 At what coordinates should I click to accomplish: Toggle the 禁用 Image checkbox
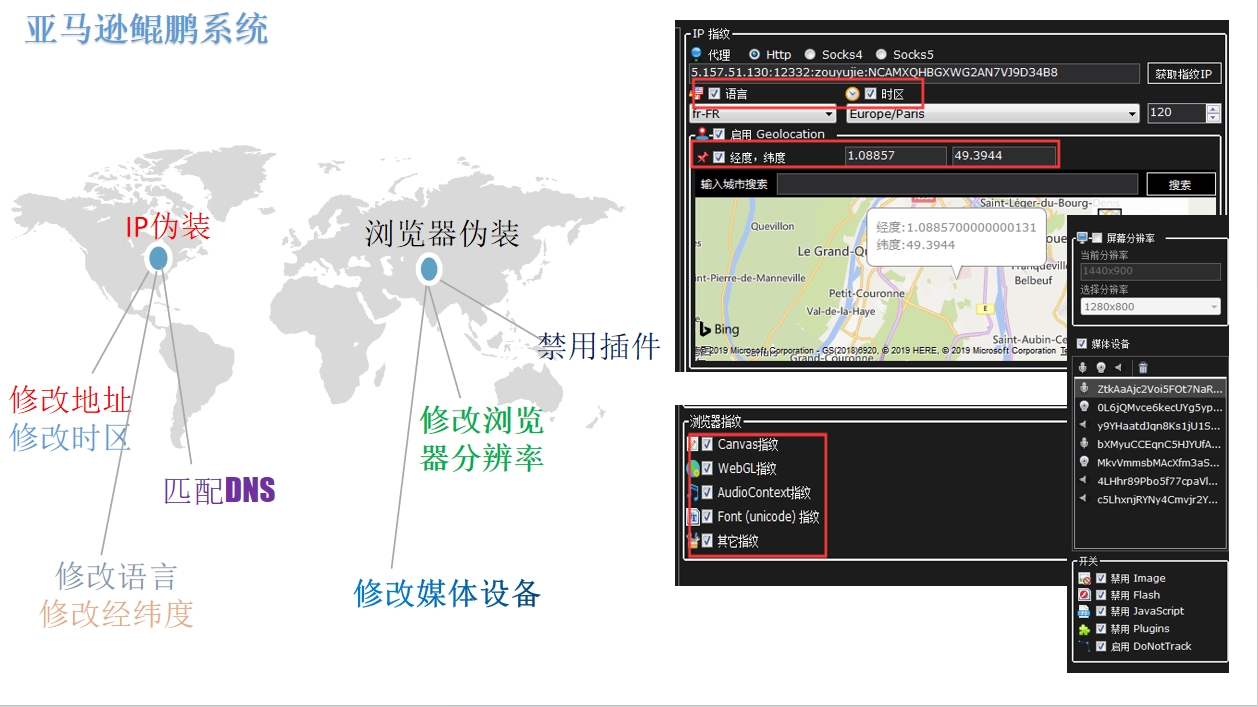[x=1101, y=579]
